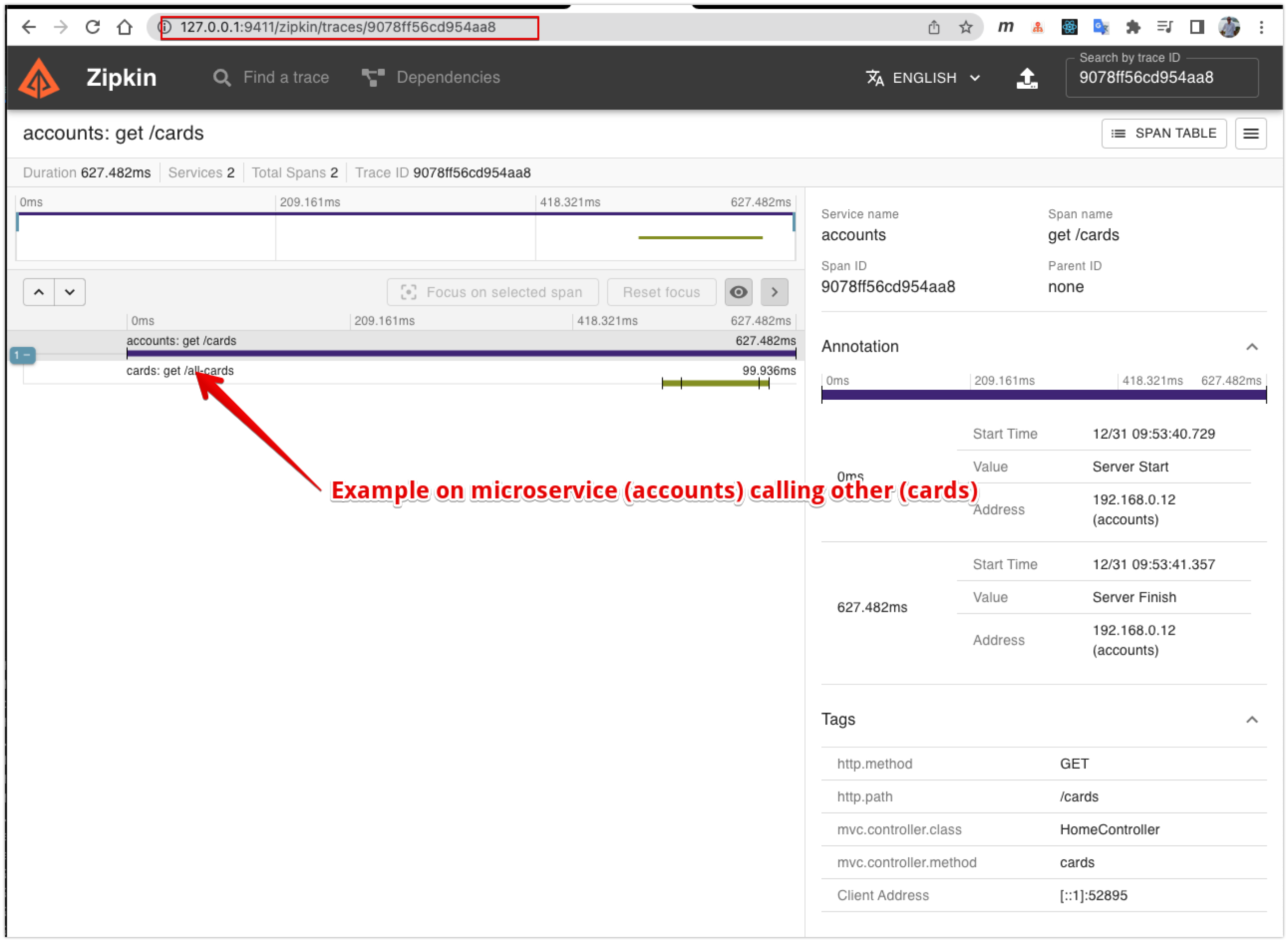Screen dimensions: 1288x942
Task: Click the purple accounts span bar
Action: pyautogui.click(x=461, y=353)
